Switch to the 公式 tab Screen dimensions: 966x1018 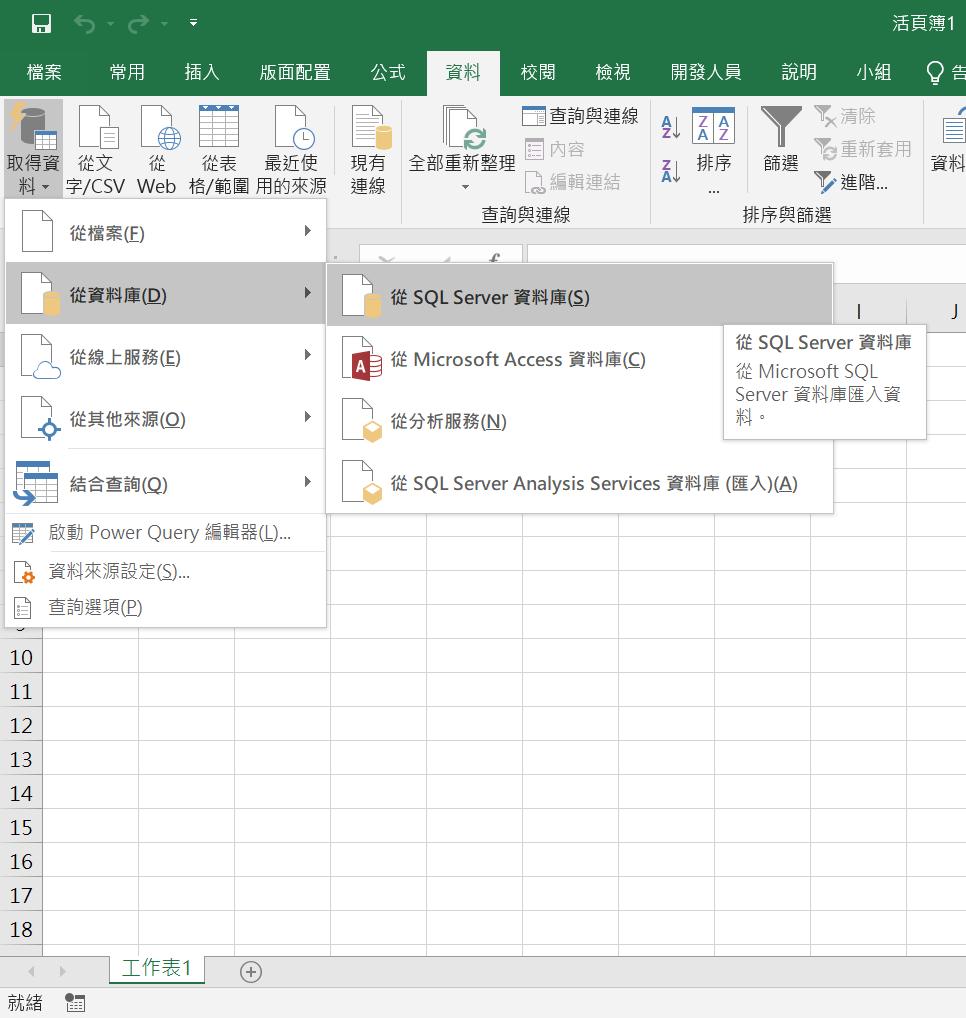pos(388,72)
